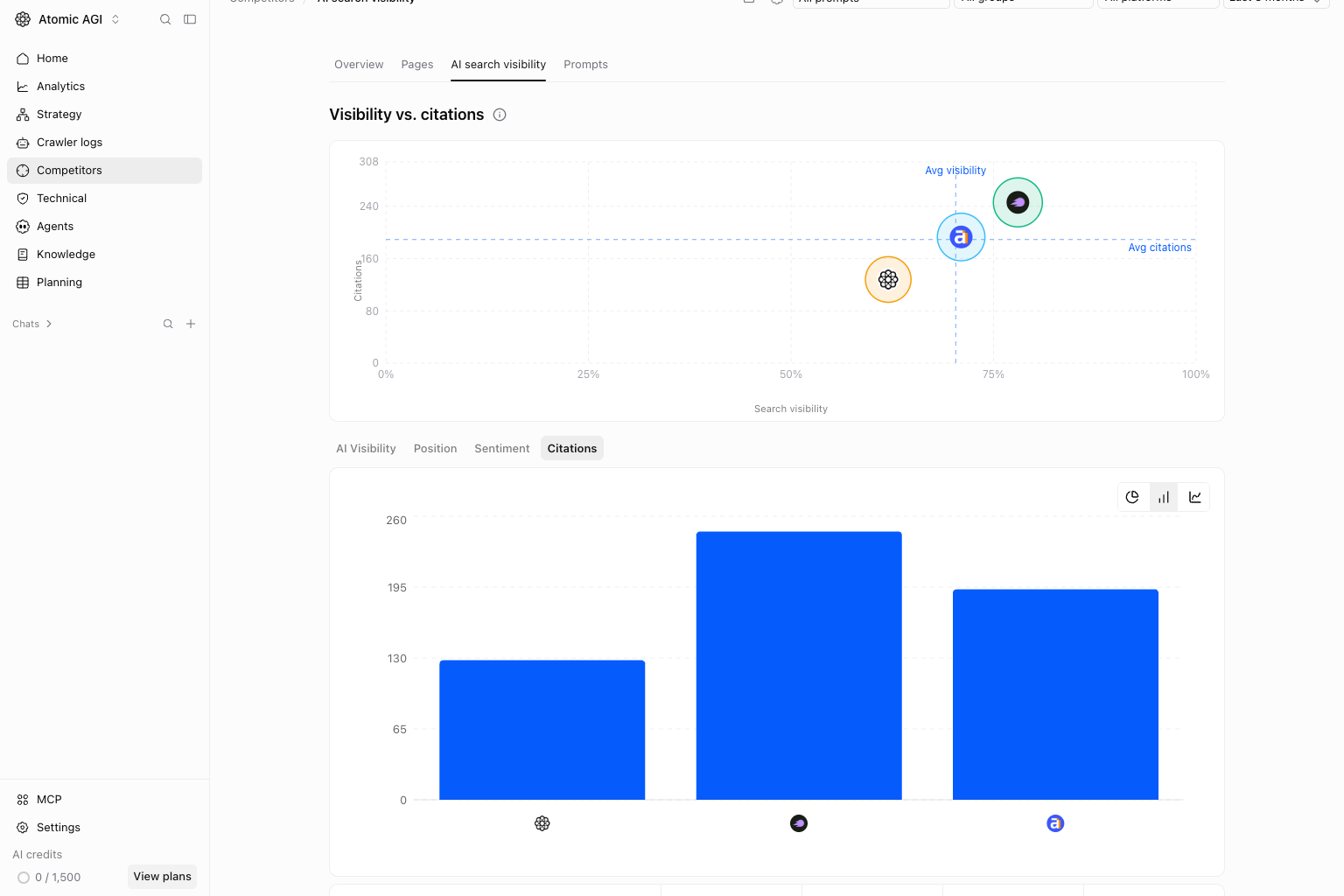This screenshot has height=896, width=1344.
Task: Open the Strategy section
Action: (x=104, y=115)
